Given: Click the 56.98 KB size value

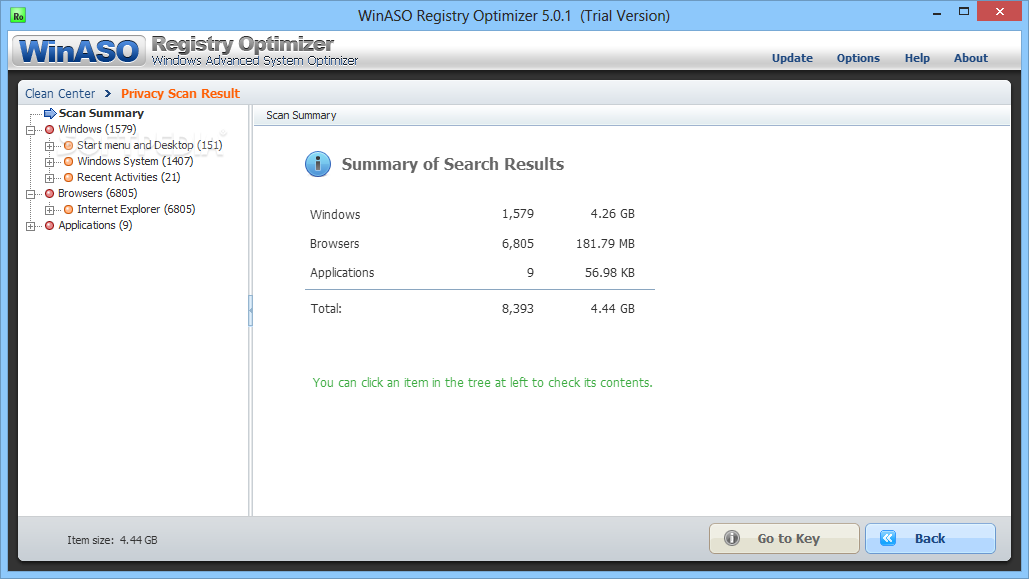Looking at the screenshot, I should (x=610, y=272).
